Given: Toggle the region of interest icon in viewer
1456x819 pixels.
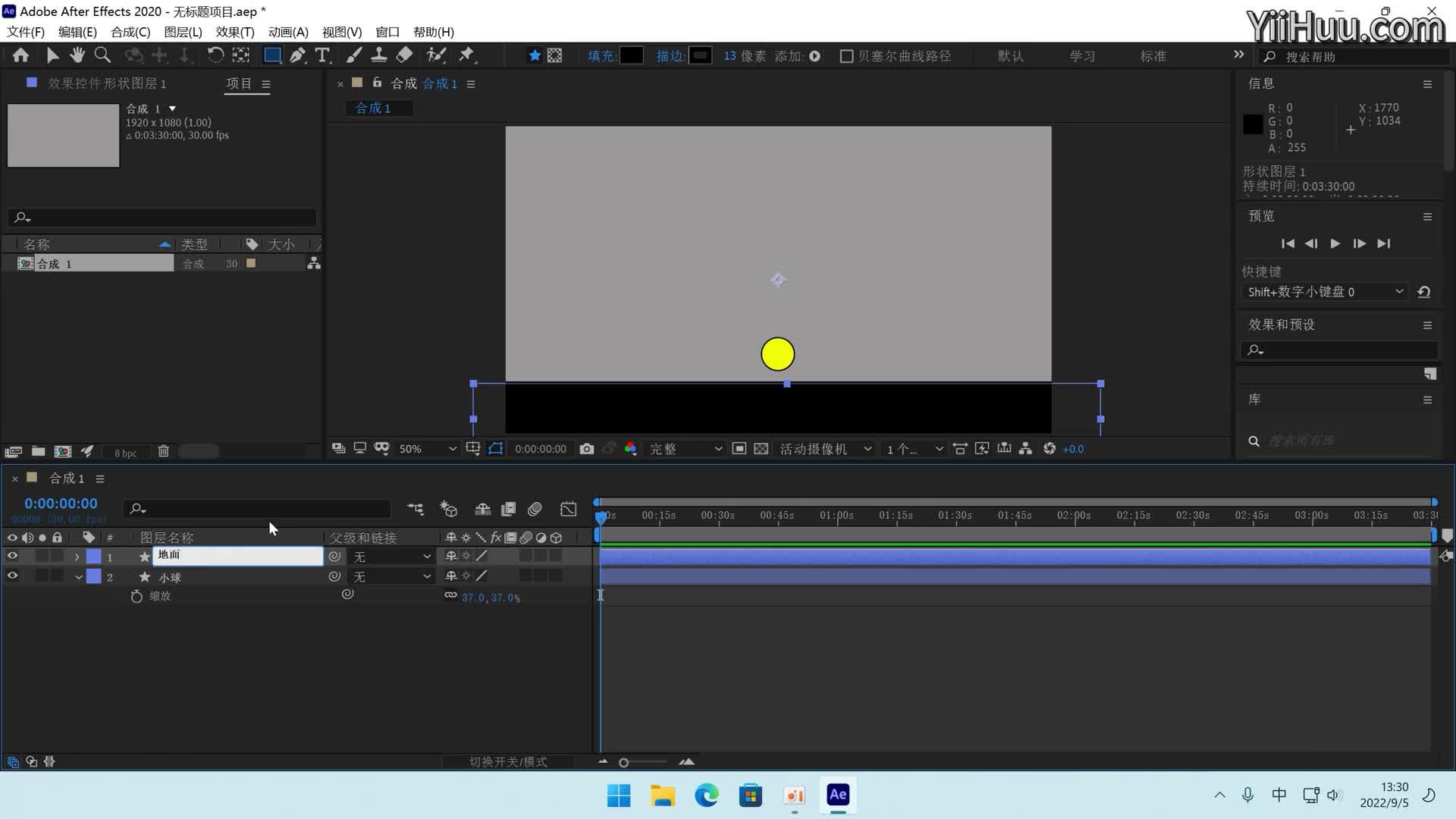Looking at the screenshot, I should pyautogui.click(x=739, y=449).
